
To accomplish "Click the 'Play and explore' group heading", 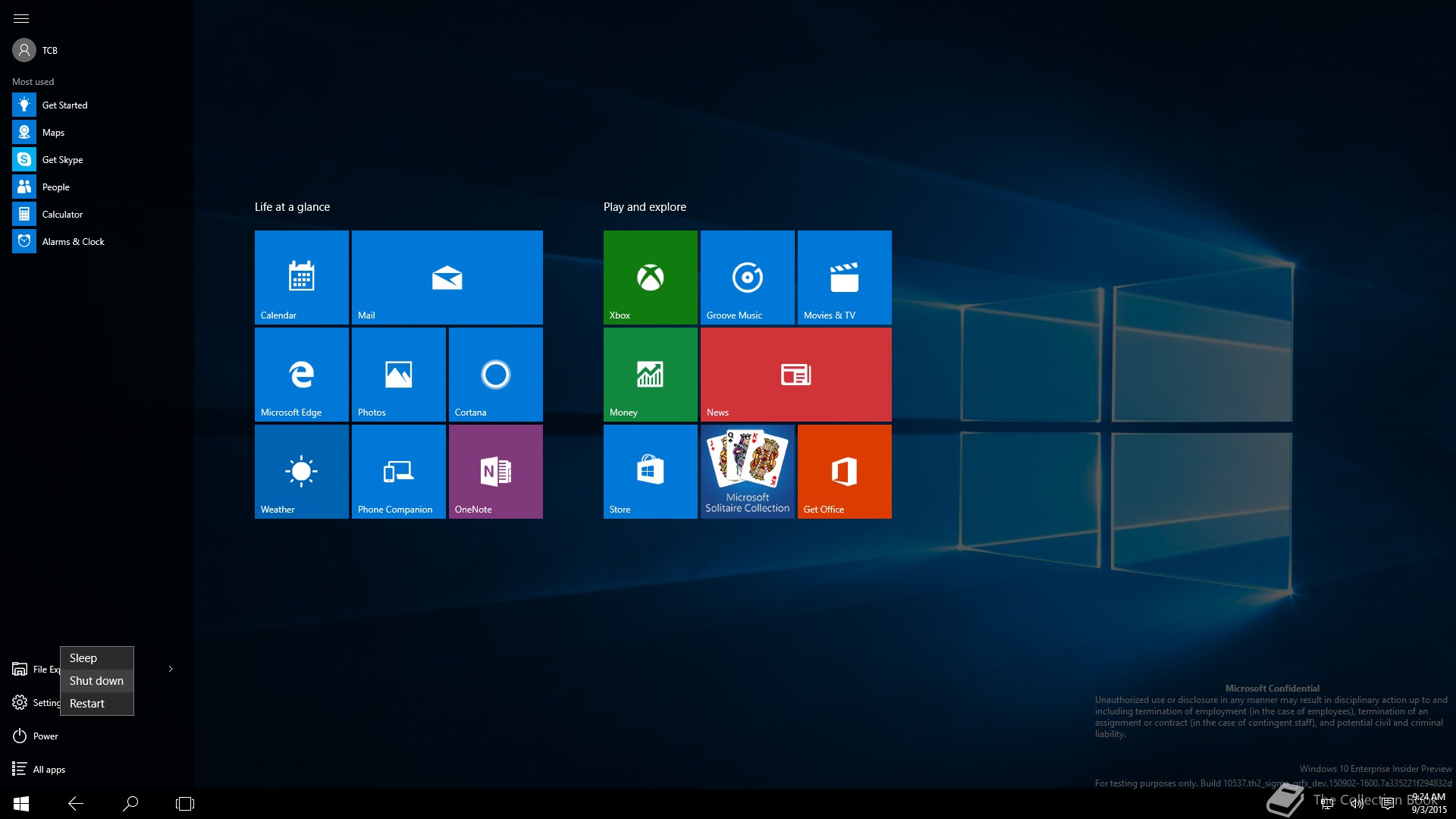I will tap(645, 207).
